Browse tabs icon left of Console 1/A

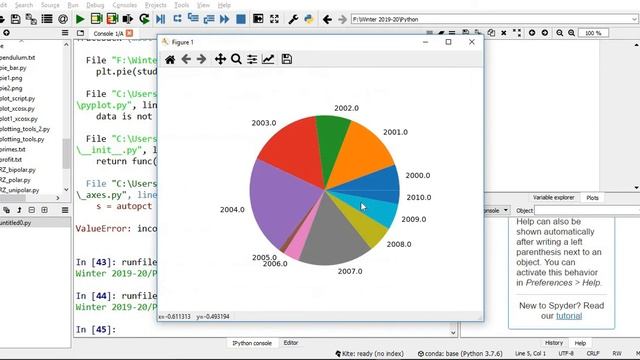80,33
